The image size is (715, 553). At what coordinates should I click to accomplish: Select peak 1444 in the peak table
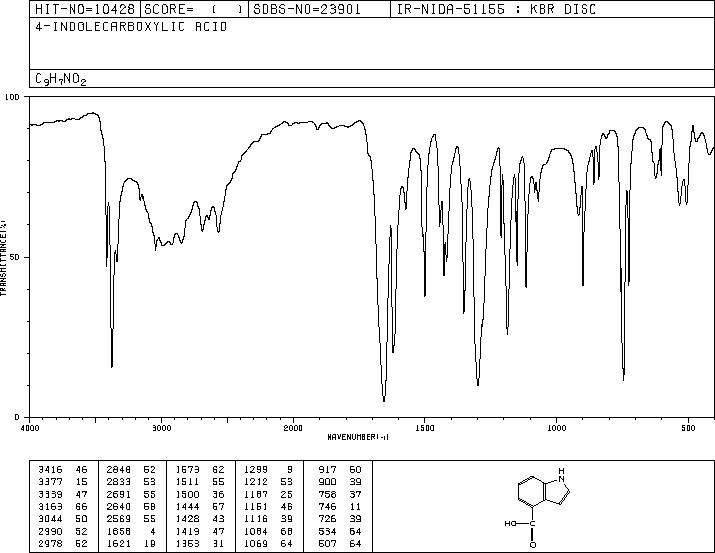pyautogui.click(x=187, y=506)
